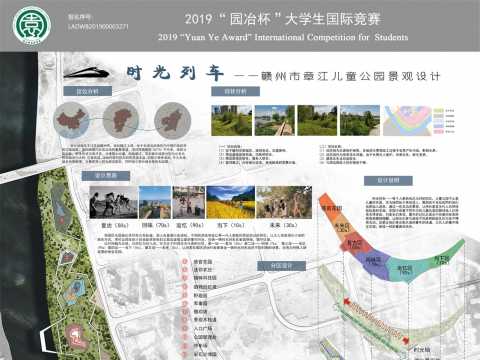Click the street photo captioned 90s
This screenshot has width=480, height=360.
pyautogui.click(x=189, y=202)
